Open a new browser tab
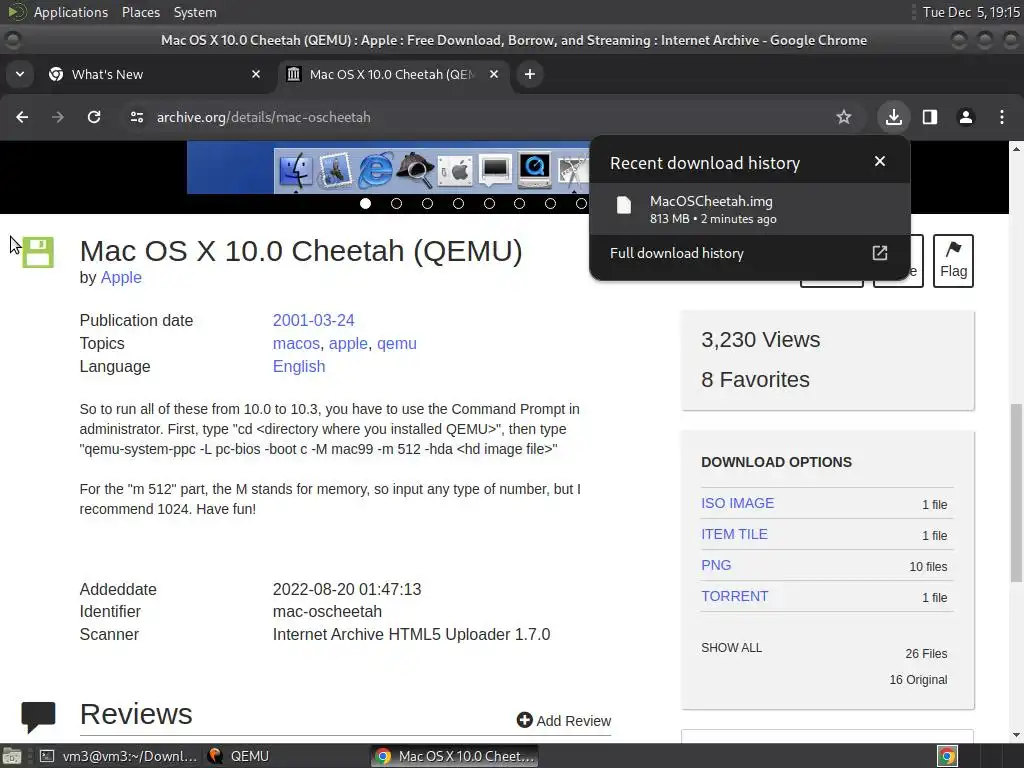 click(x=530, y=74)
